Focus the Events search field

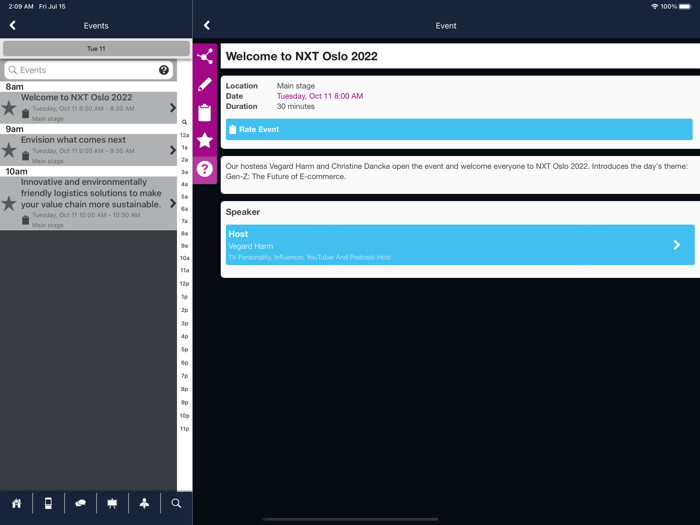(x=88, y=70)
